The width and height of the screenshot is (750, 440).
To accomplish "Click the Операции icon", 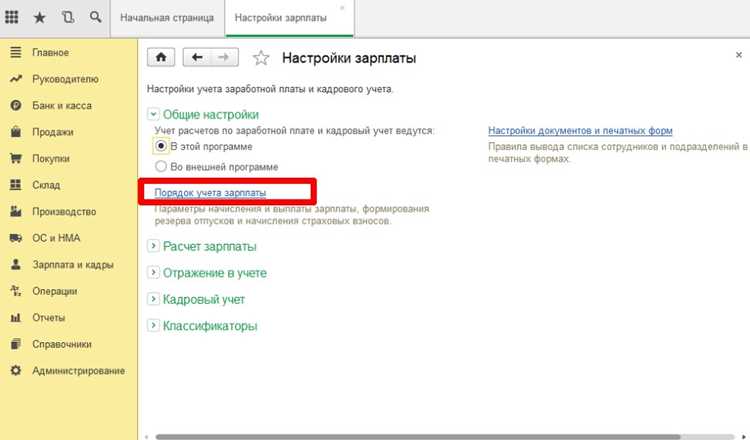I will coord(16,291).
